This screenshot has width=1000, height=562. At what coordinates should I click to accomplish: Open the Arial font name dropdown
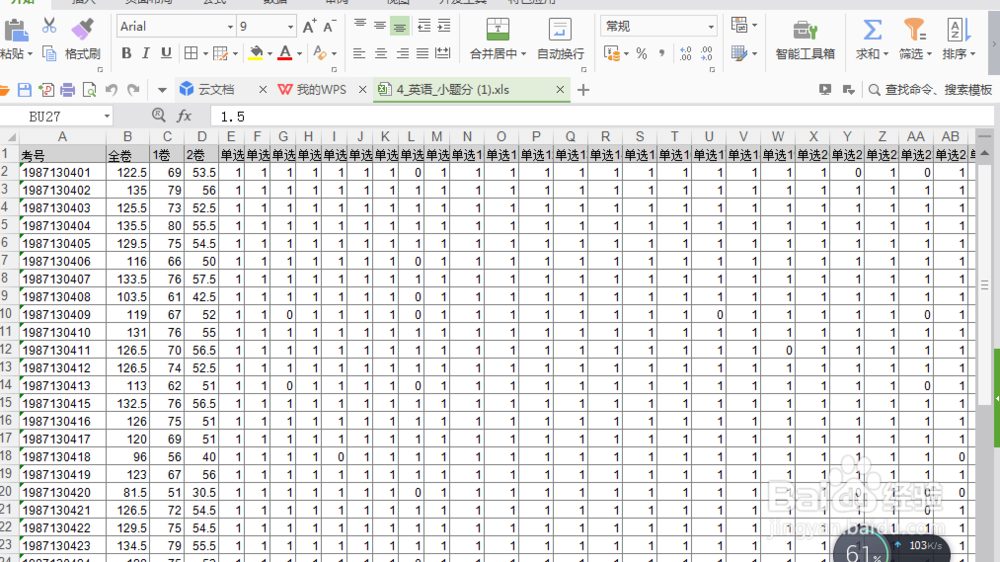[230, 27]
